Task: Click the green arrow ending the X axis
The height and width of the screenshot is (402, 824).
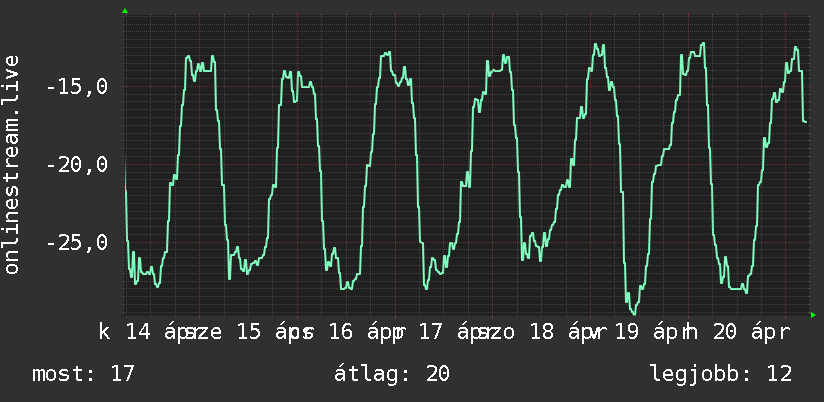Action: pos(813,315)
